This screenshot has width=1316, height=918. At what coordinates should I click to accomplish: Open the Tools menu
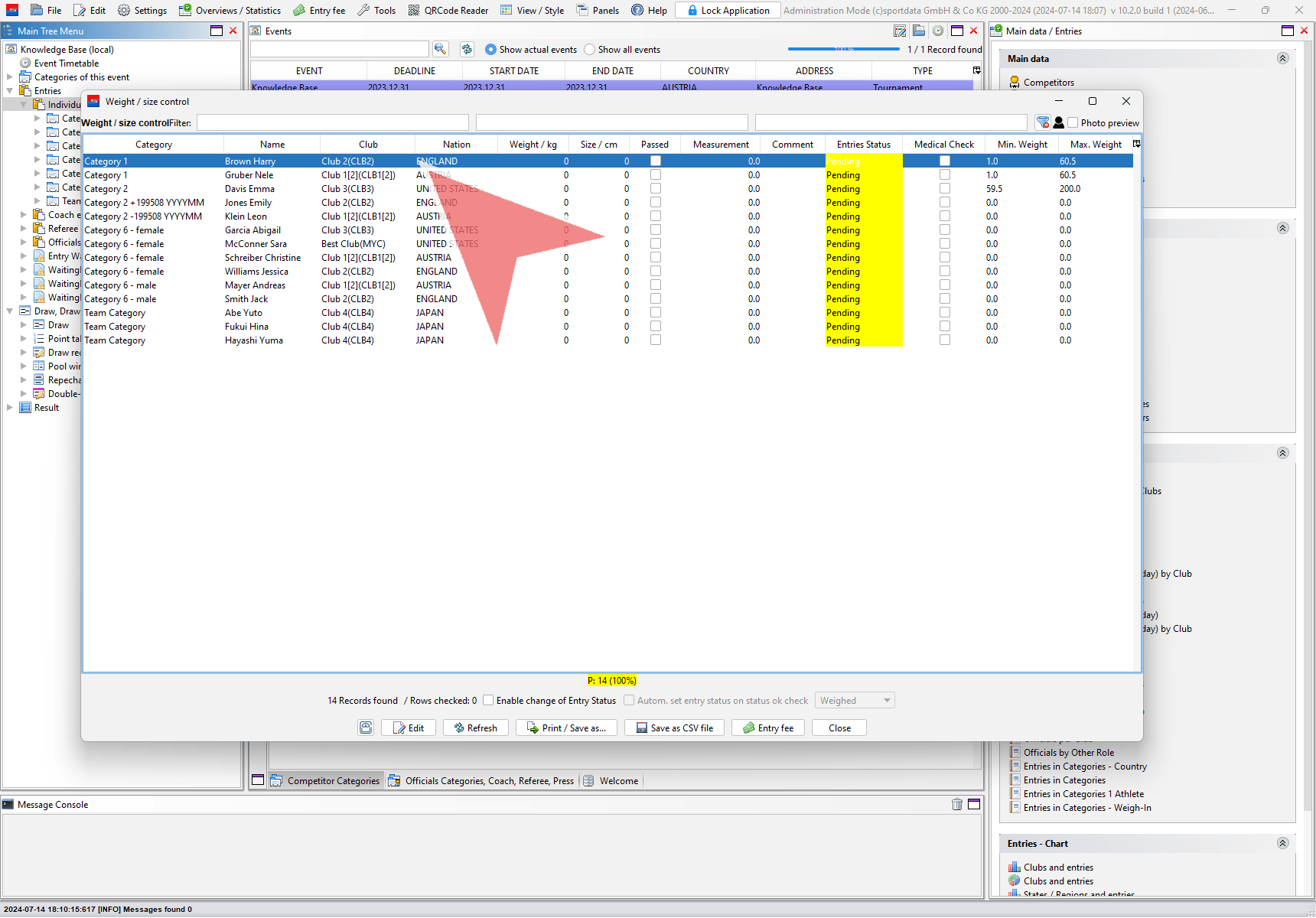tap(376, 10)
